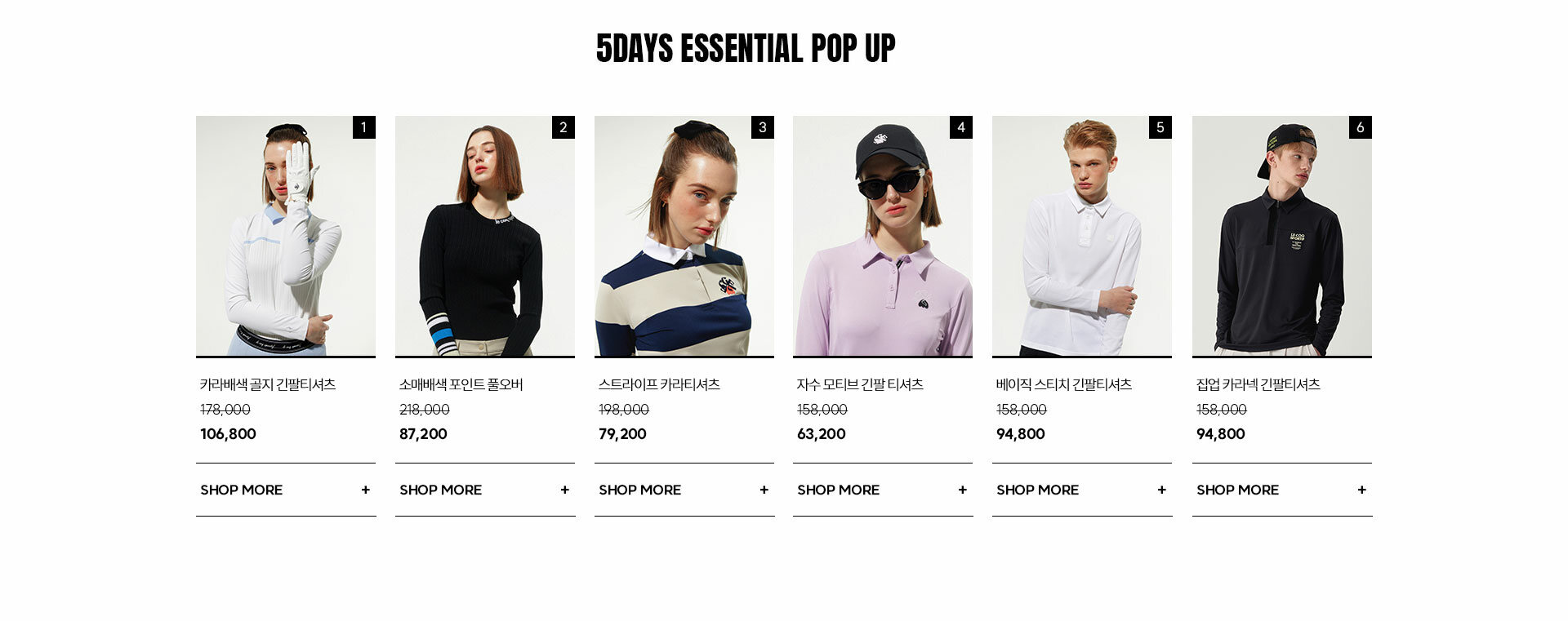
Task: Click product title 베이직 스티치 긴팔티셔츠
Action: coord(1064,384)
